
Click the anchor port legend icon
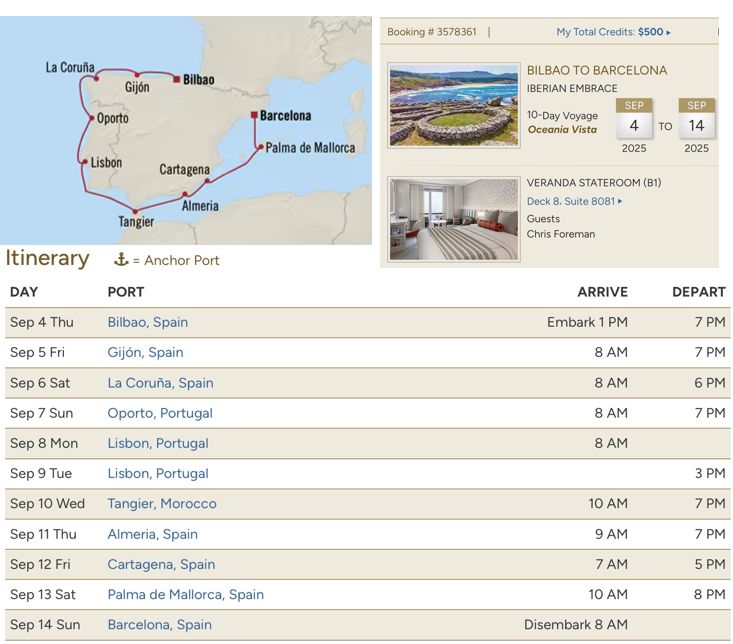click(x=121, y=260)
